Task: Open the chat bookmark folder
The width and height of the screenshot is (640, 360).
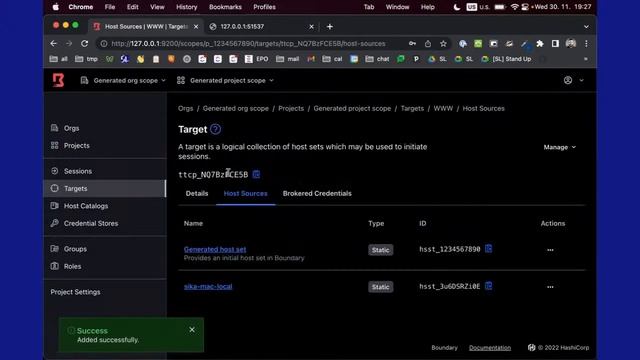Action: coord(378,59)
